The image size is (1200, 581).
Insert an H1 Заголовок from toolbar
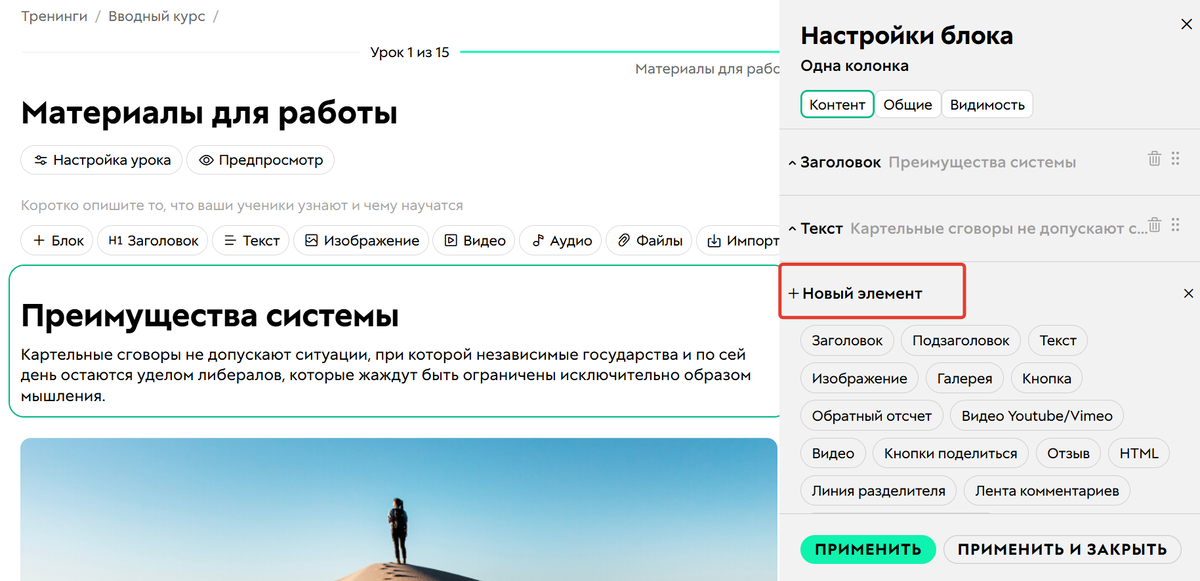click(153, 241)
